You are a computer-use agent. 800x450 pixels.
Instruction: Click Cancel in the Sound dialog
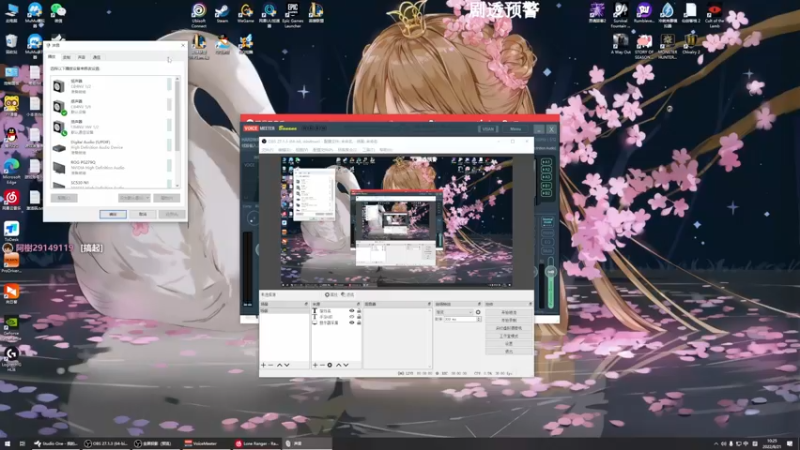[x=143, y=214]
